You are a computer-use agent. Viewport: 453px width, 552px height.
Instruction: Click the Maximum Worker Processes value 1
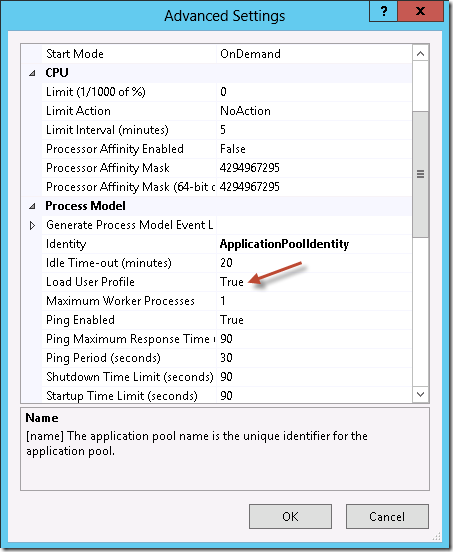point(223,301)
